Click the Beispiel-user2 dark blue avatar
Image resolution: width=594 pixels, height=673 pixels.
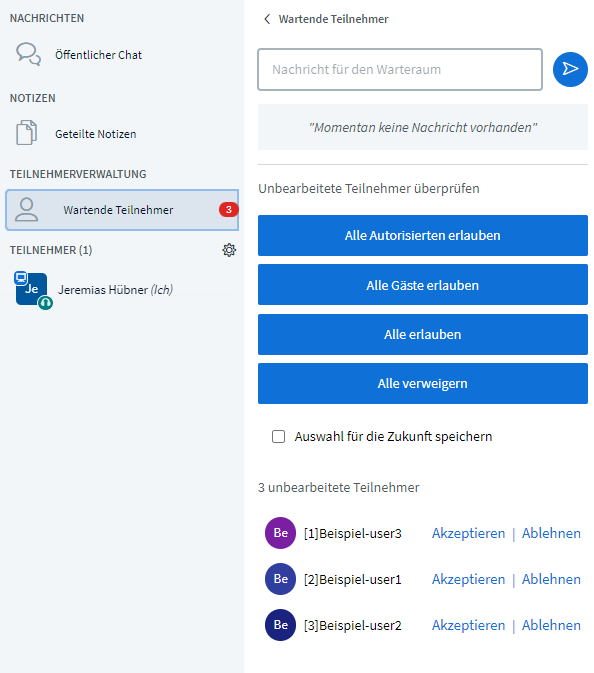[280, 625]
